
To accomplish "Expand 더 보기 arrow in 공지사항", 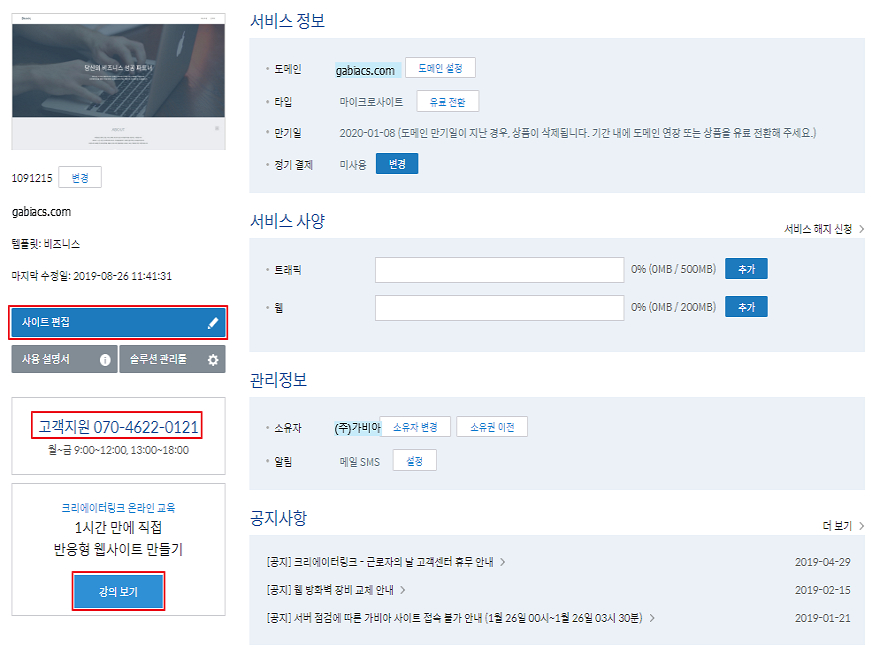I will tap(861, 526).
